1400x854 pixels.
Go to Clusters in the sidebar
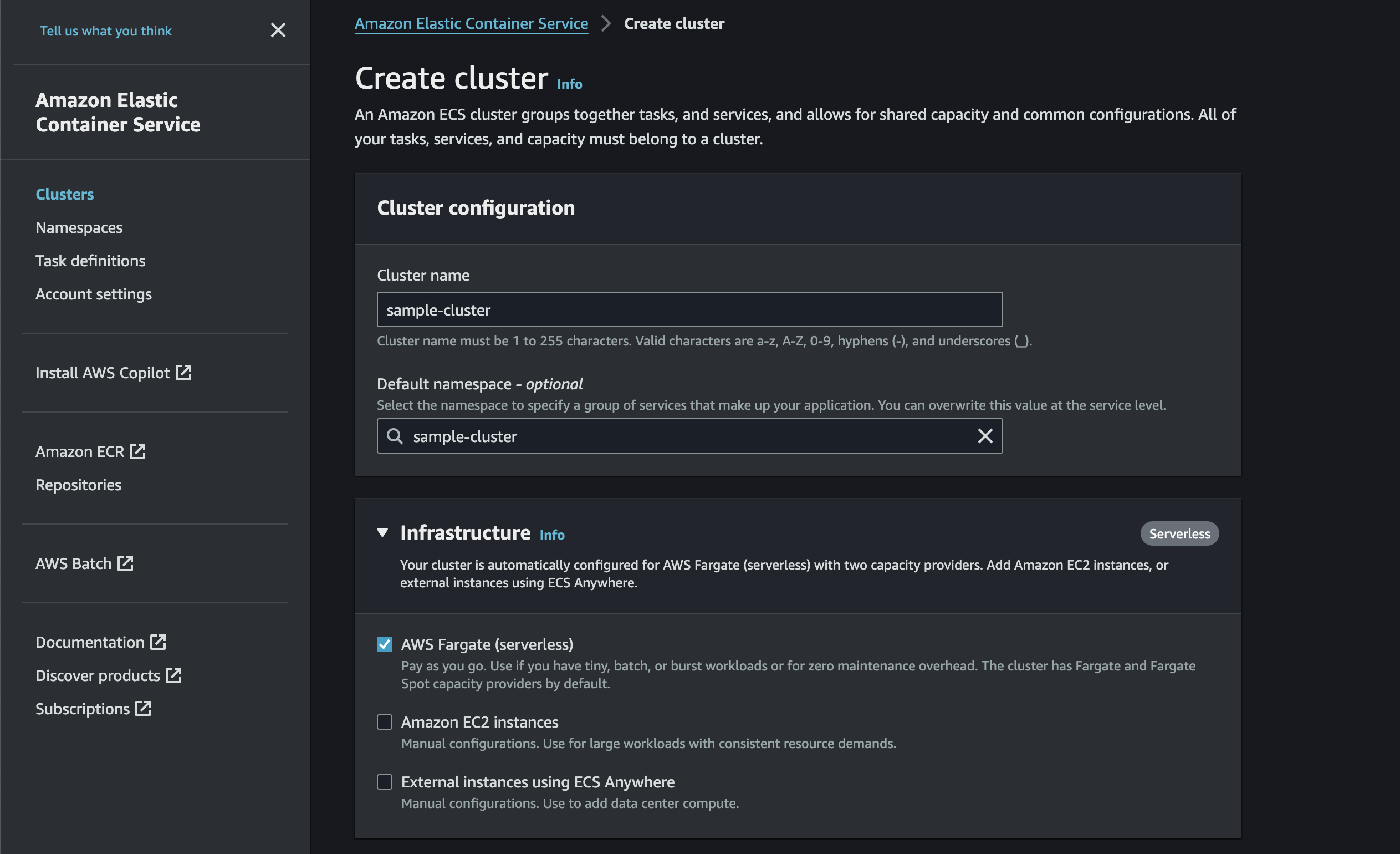pyautogui.click(x=65, y=194)
